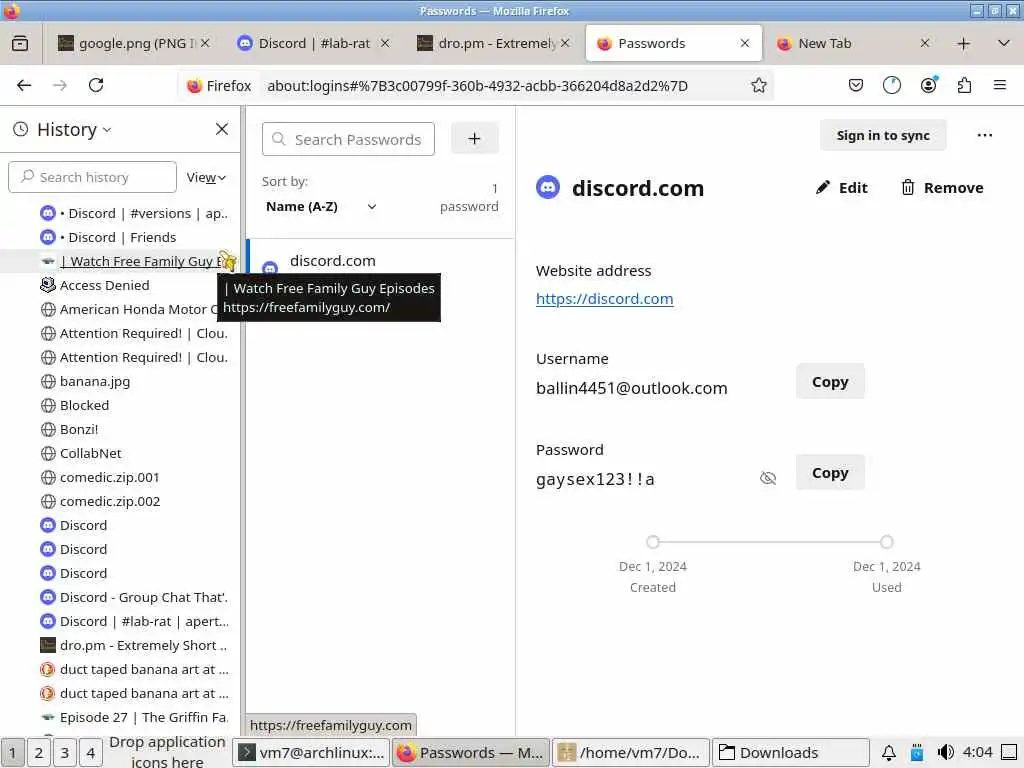
Task: Switch to Discord #lab-rat tab
Action: tap(313, 44)
